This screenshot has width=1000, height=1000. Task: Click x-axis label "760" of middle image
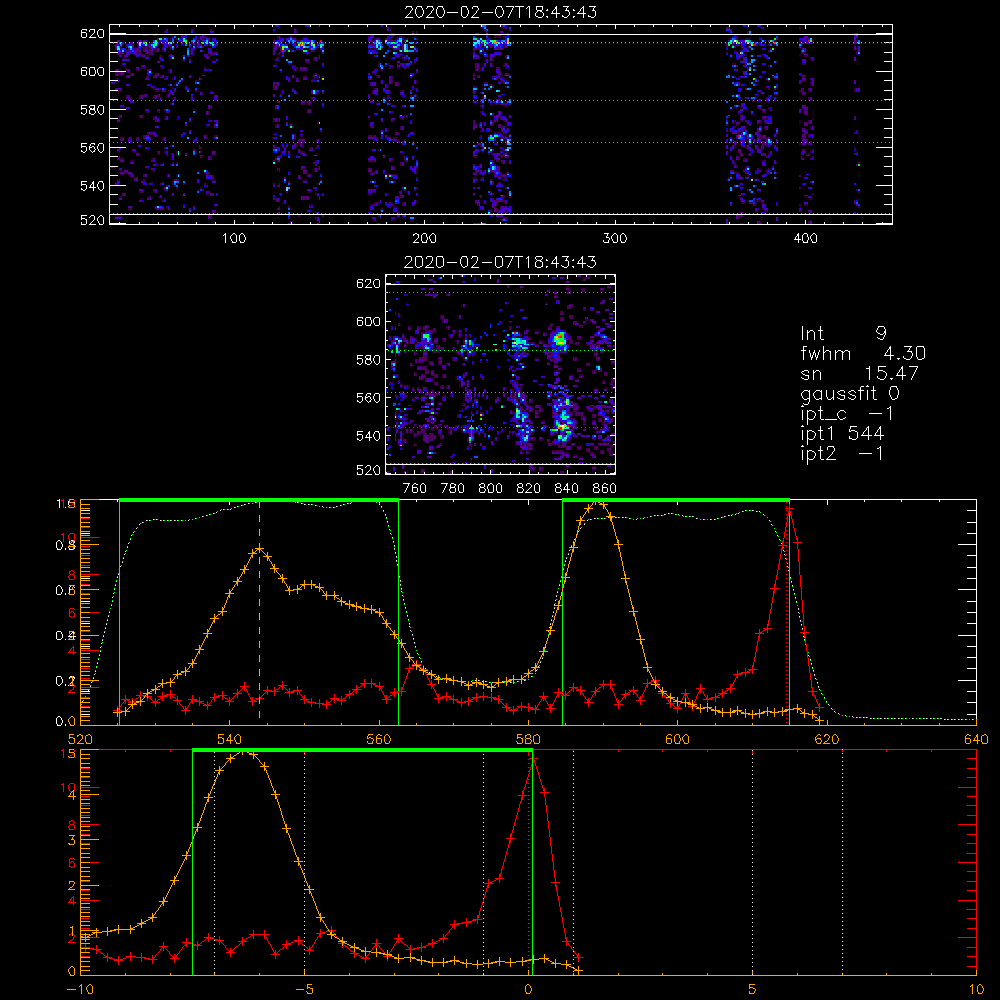click(415, 489)
